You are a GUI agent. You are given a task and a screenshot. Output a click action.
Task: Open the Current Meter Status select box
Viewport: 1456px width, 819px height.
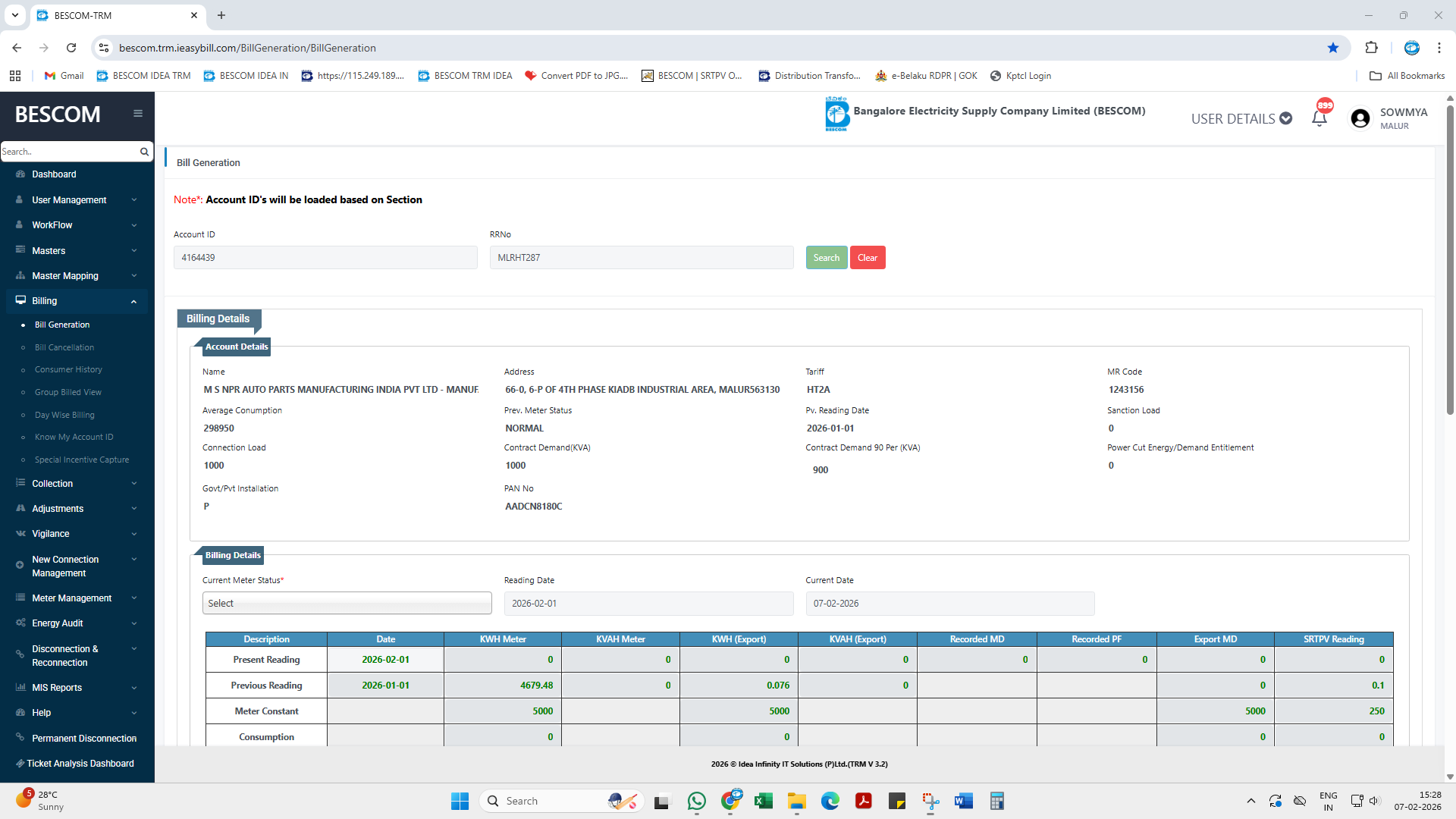347,603
